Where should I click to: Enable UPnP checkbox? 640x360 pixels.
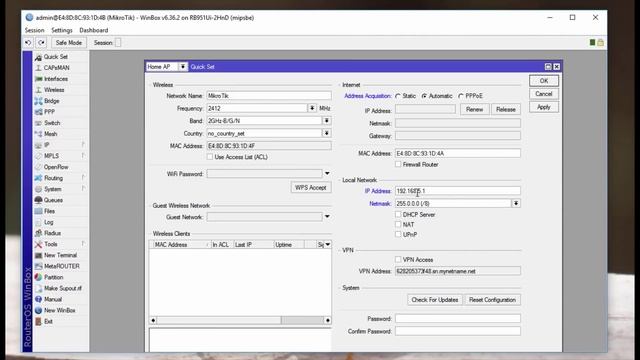click(398, 234)
